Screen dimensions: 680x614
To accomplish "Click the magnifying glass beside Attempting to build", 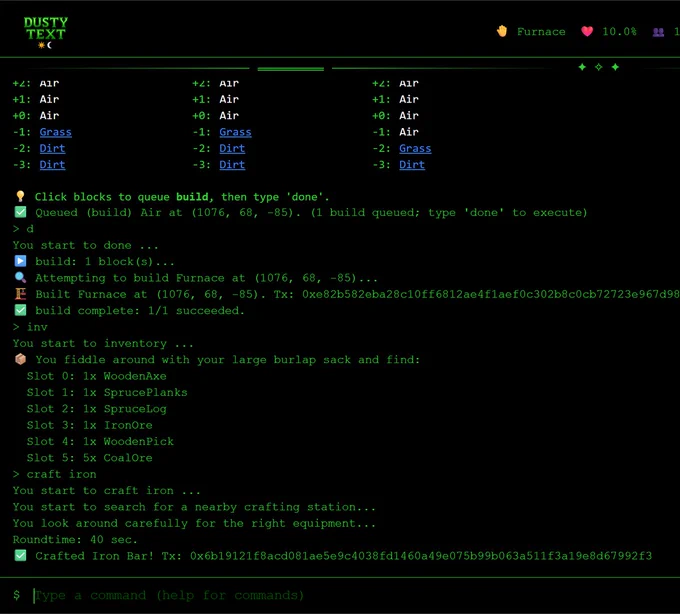I will pyautogui.click(x=20, y=278).
